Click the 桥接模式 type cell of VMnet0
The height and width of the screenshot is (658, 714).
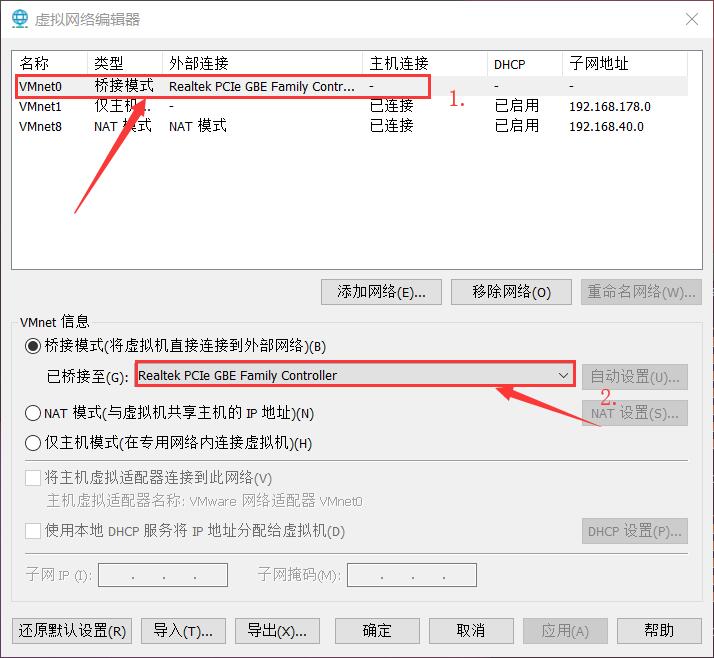(x=124, y=86)
